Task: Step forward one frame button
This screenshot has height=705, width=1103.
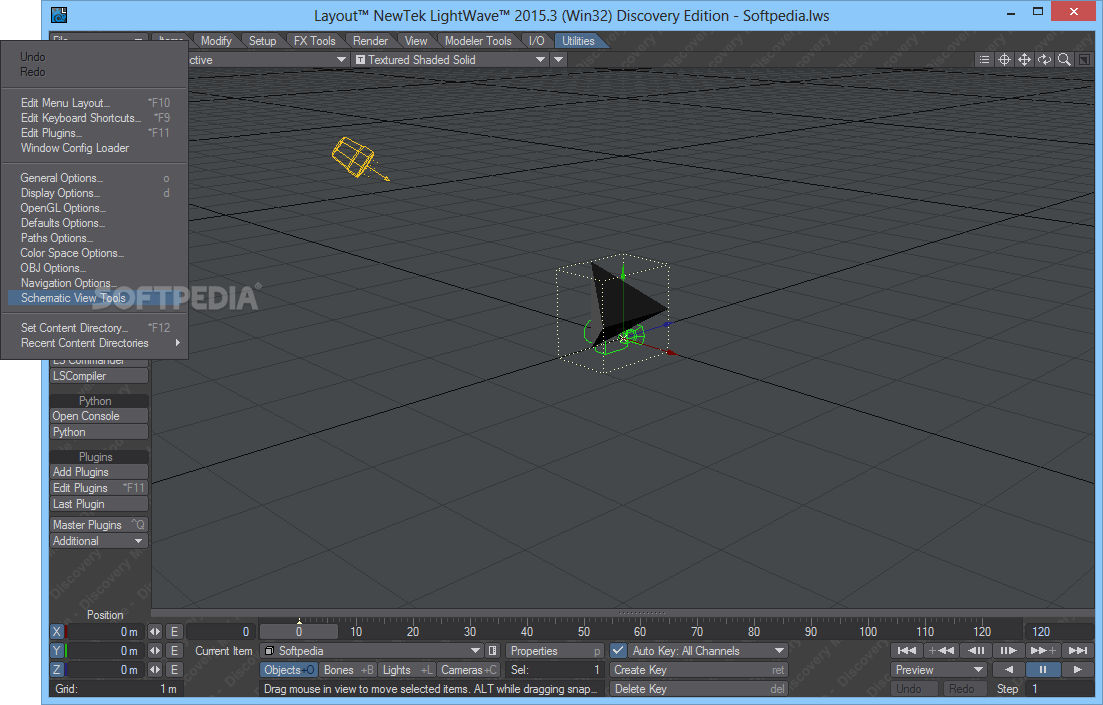Action: pos(1009,650)
